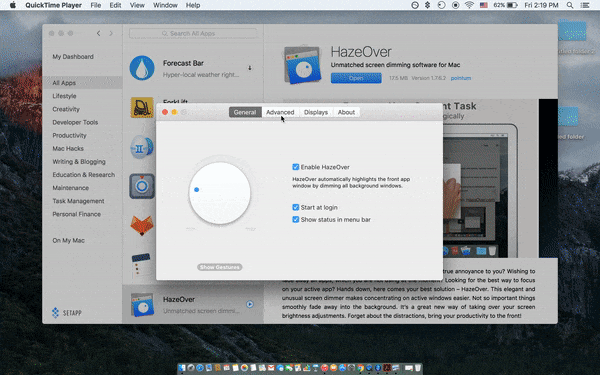Click the US flag input source icon
Viewport: 600px width, 375px height.
coord(484,5)
